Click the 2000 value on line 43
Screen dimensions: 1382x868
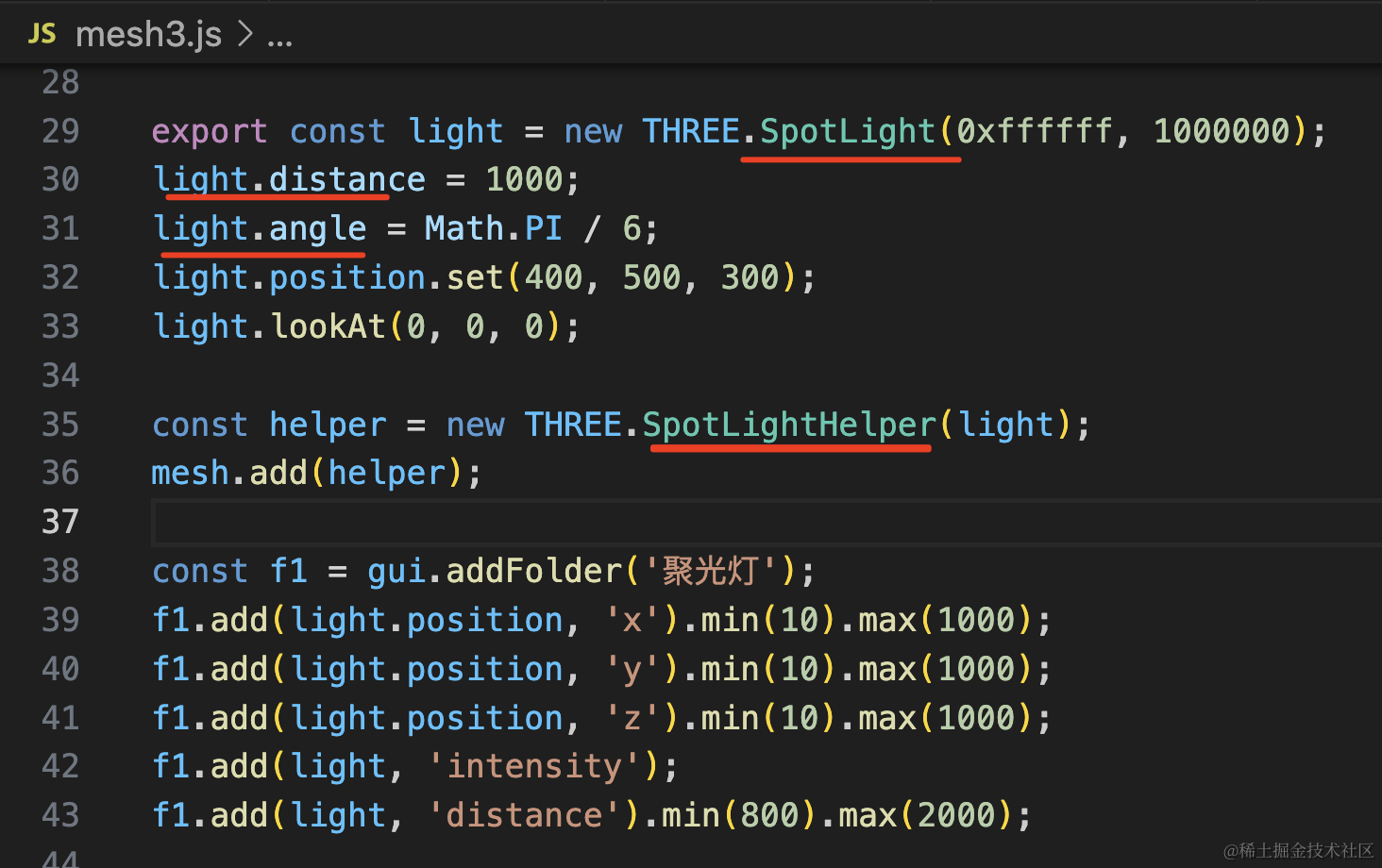click(x=956, y=815)
